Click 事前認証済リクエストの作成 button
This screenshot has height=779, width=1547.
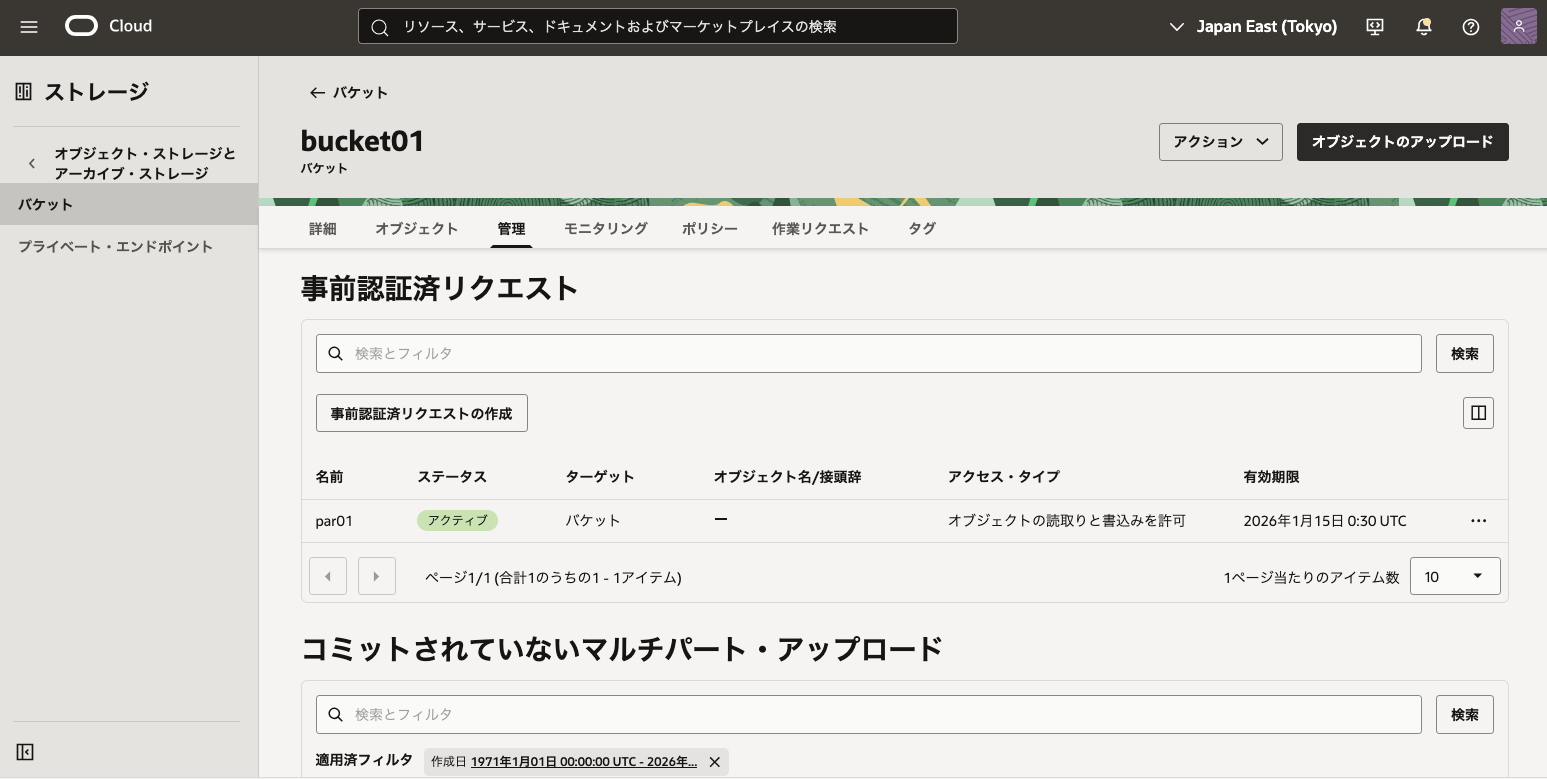421,413
